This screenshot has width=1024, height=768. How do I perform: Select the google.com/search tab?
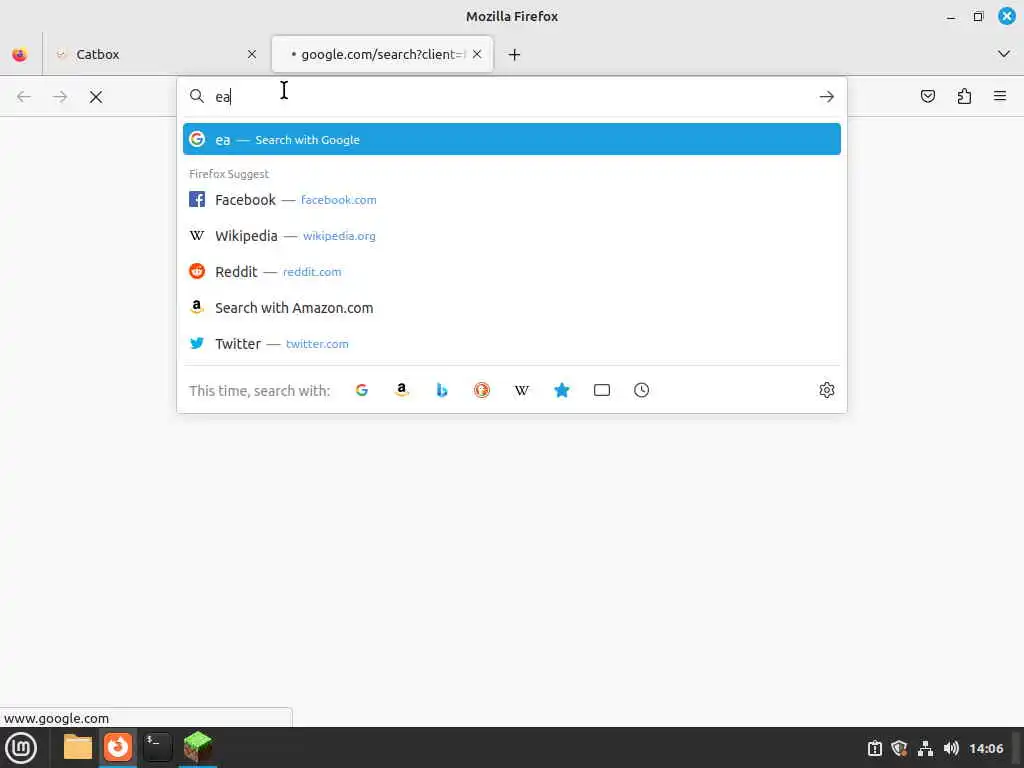tap(382, 54)
